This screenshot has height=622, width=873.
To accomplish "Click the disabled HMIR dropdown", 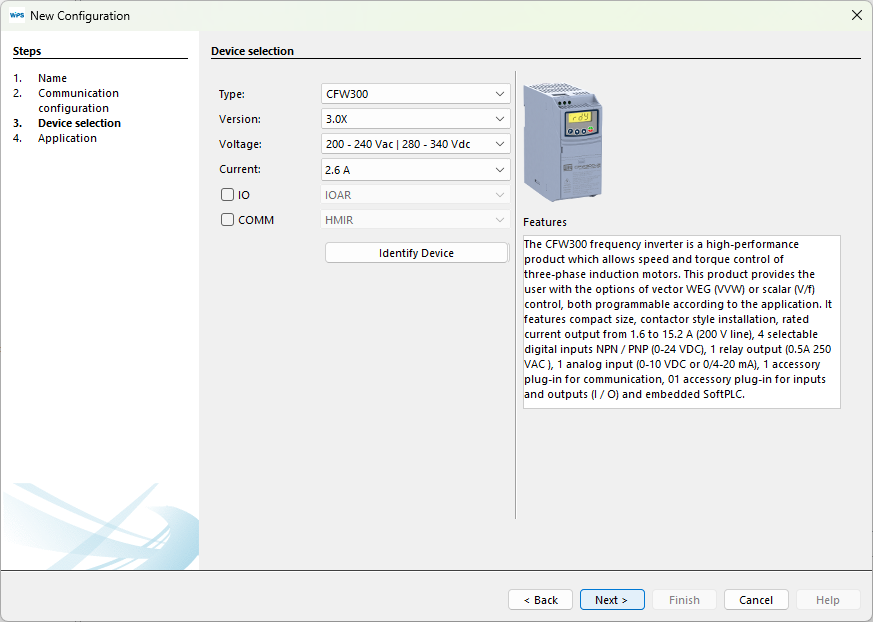I will (415, 219).
